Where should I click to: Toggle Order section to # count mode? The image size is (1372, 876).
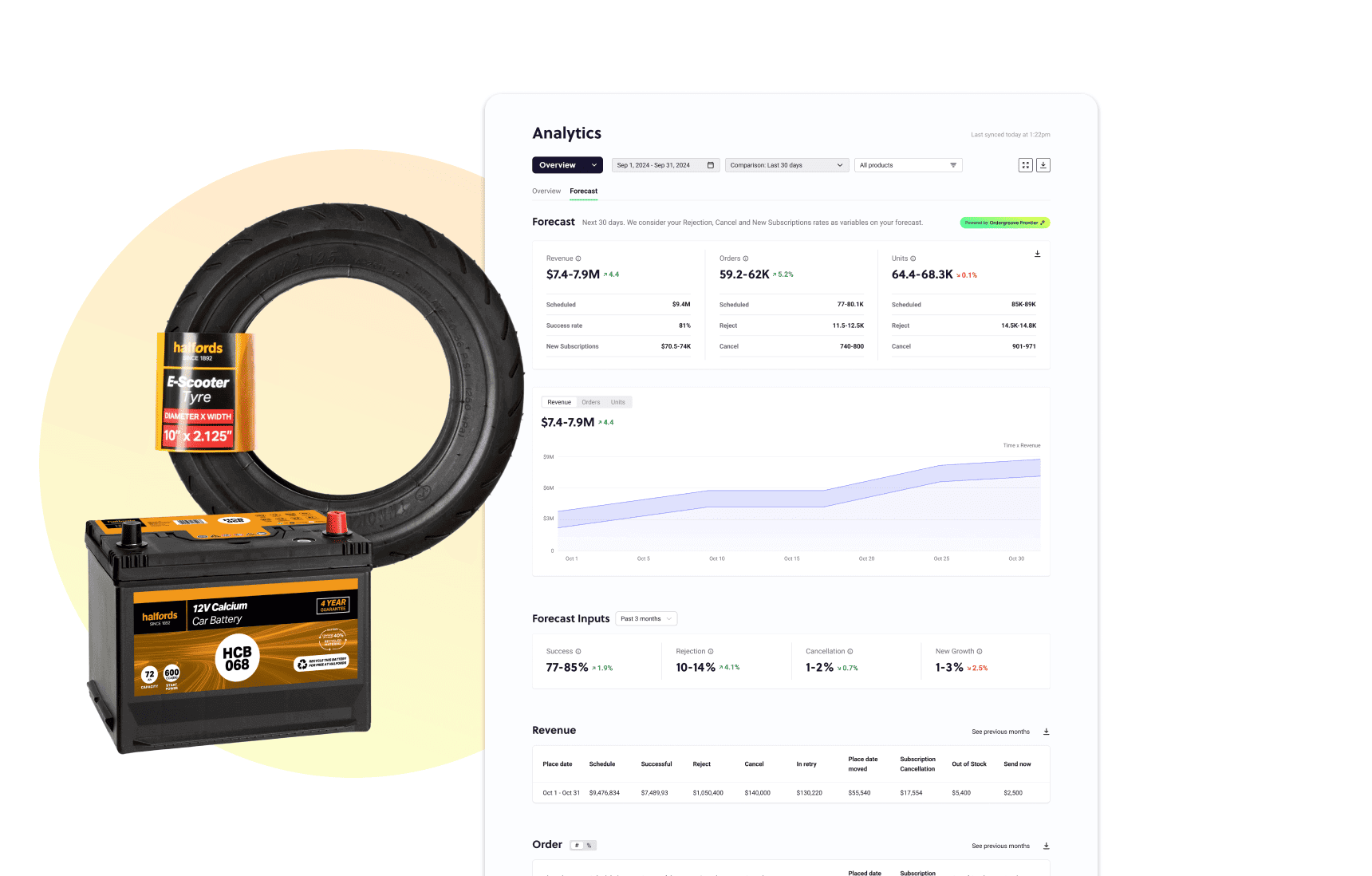point(577,846)
